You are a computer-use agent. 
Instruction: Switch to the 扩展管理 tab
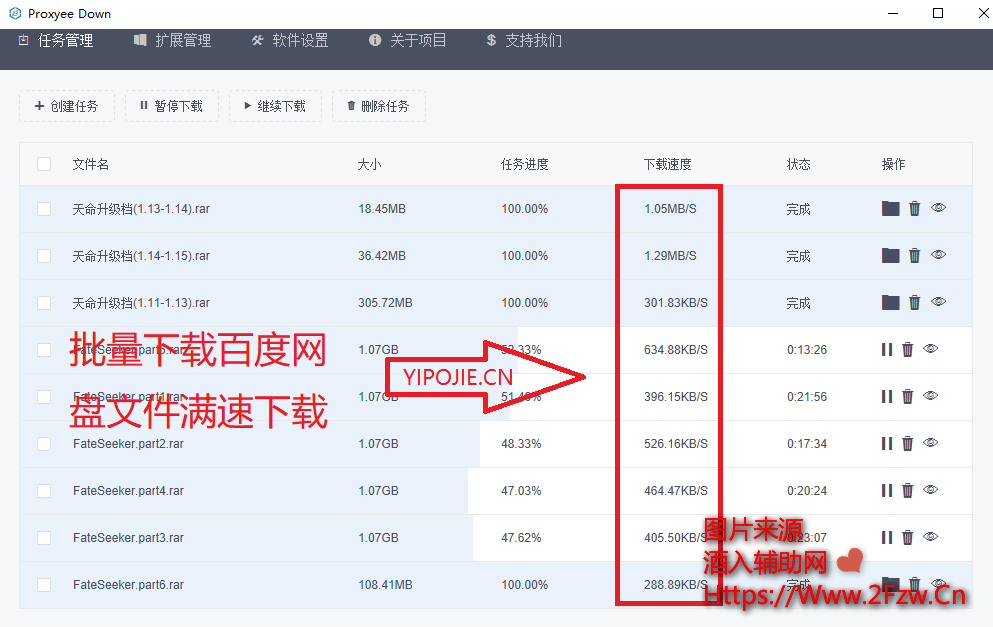(172, 40)
